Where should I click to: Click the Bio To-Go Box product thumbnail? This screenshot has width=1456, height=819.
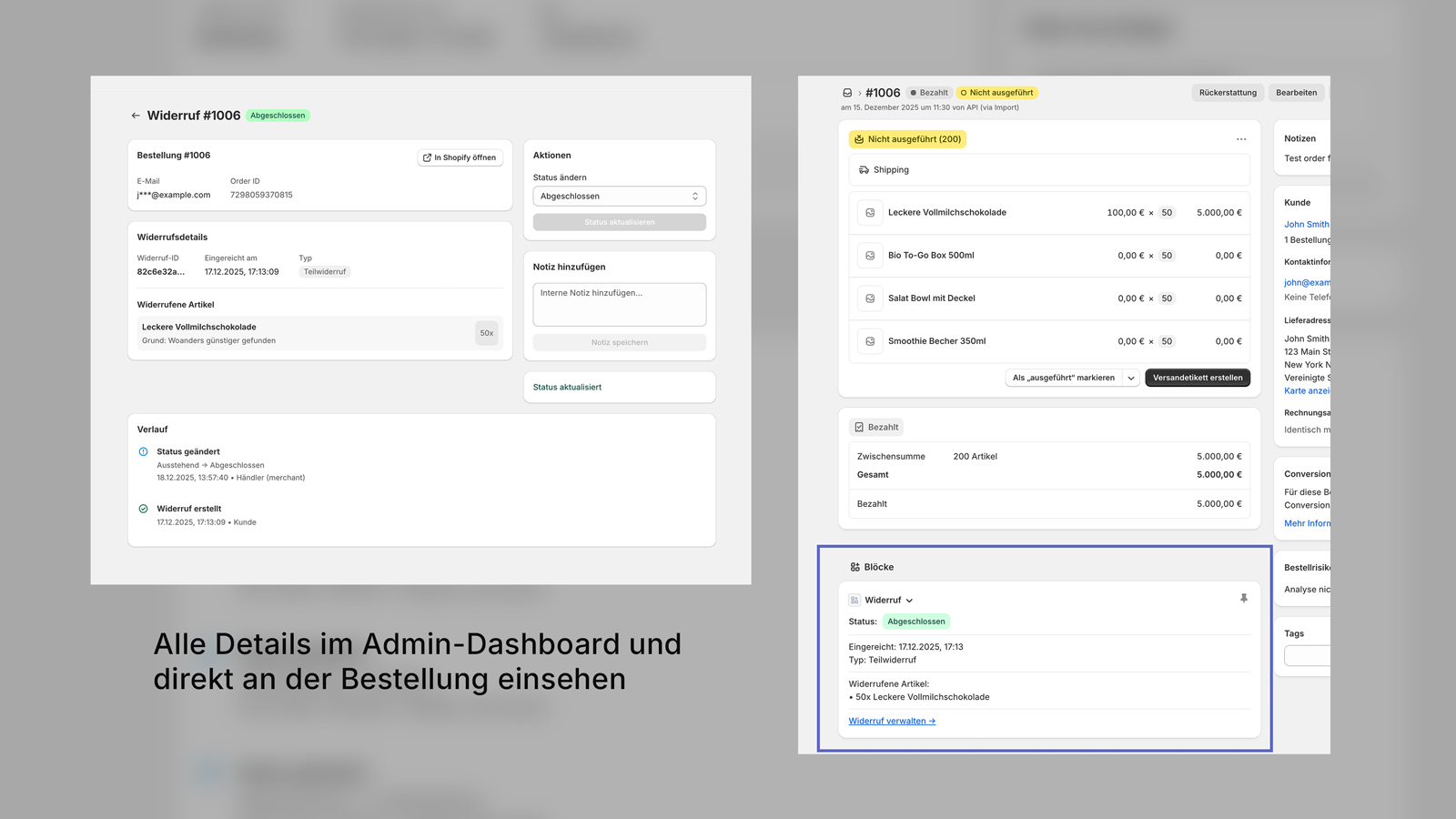[x=869, y=255]
